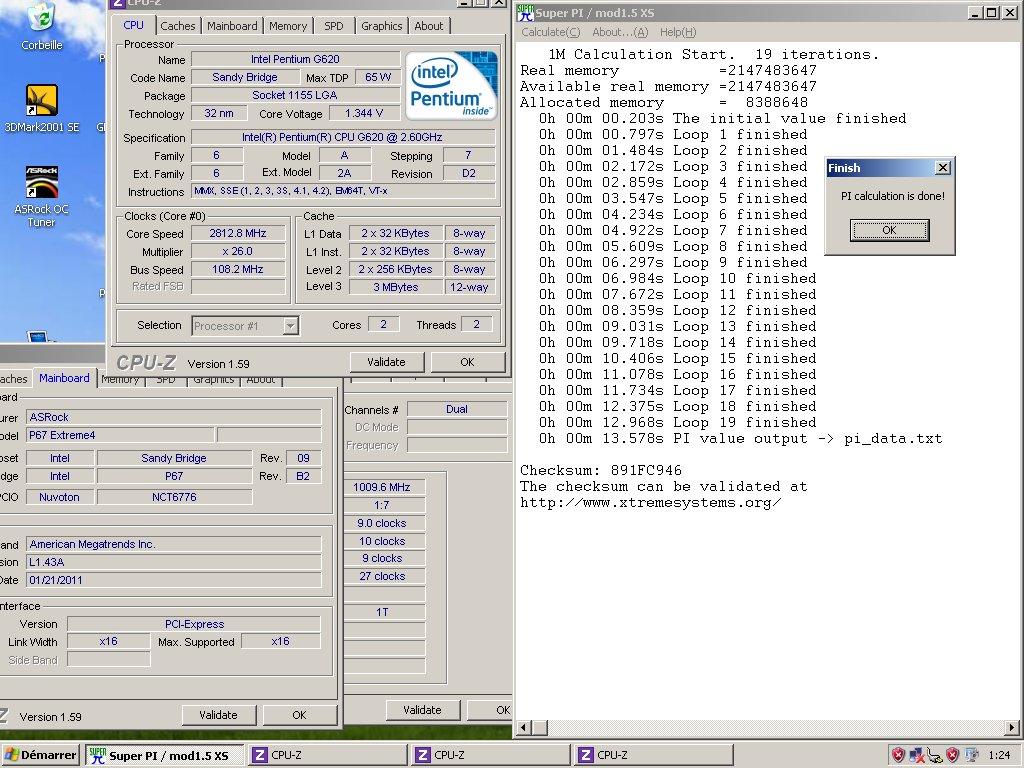This screenshot has height=768, width=1024.
Task: Open top CPU-Z Mainboard tab
Action: [x=232, y=26]
